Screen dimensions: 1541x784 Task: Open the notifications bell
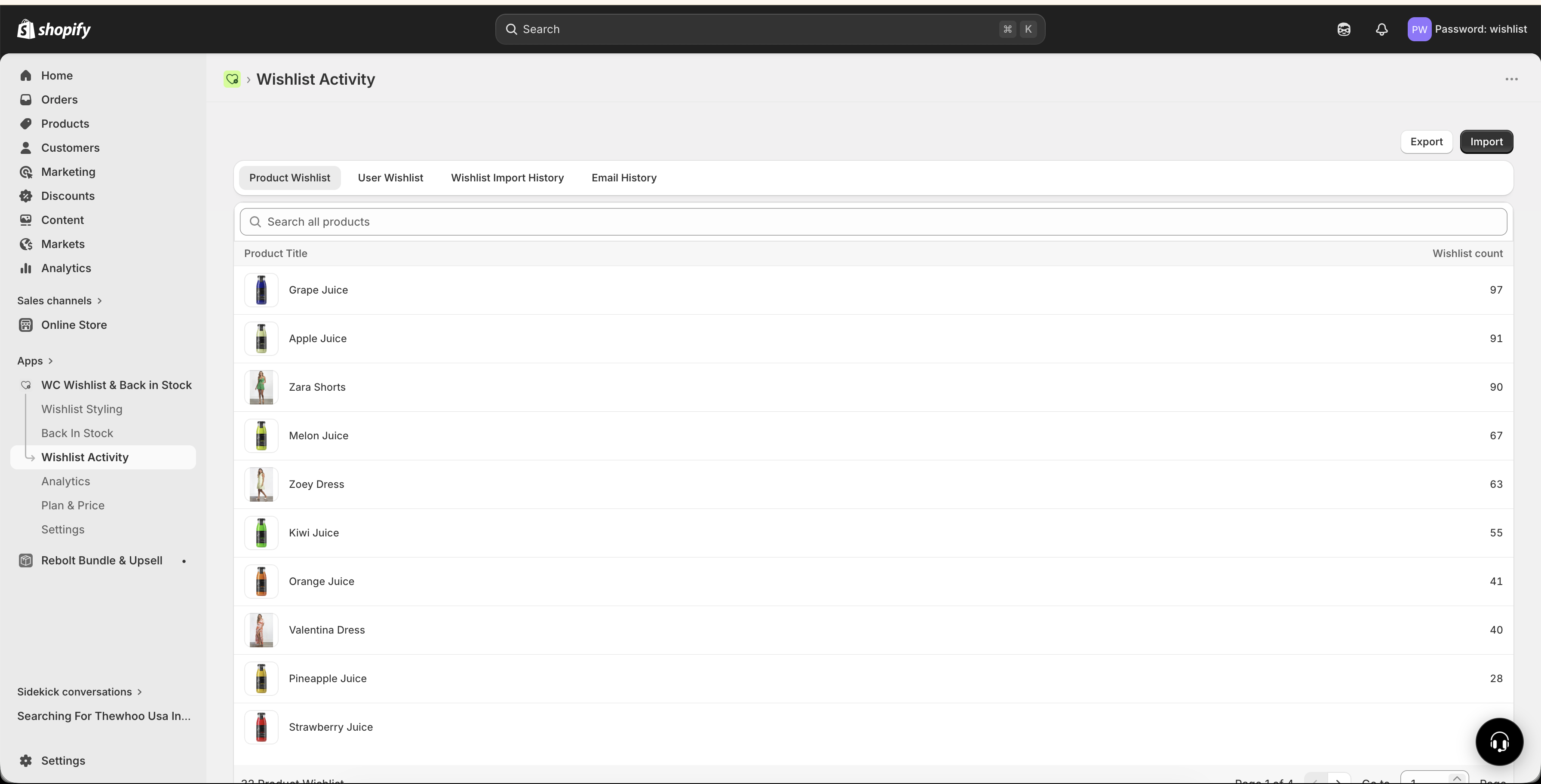click(1381, 29)
